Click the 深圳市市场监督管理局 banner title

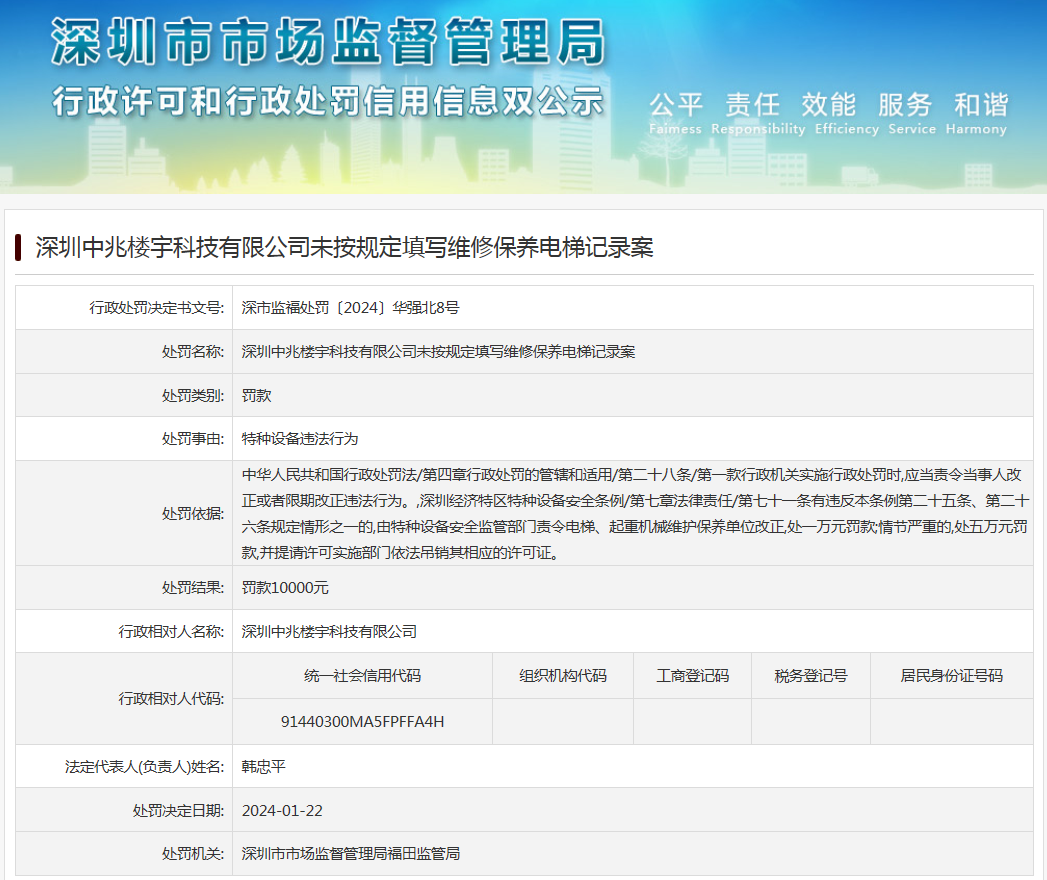pos(328,41)
